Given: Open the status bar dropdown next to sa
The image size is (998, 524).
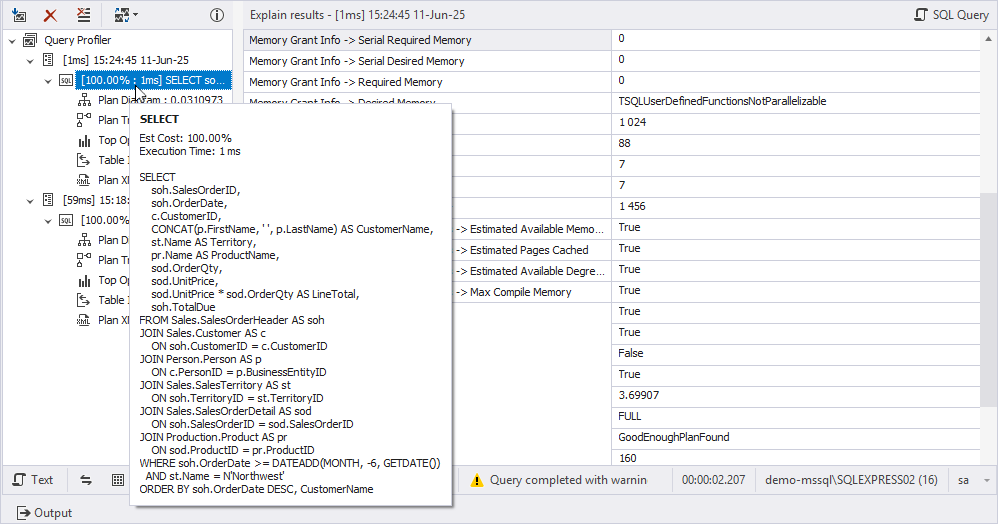Looking at the screenshot, I should (985, 480).
